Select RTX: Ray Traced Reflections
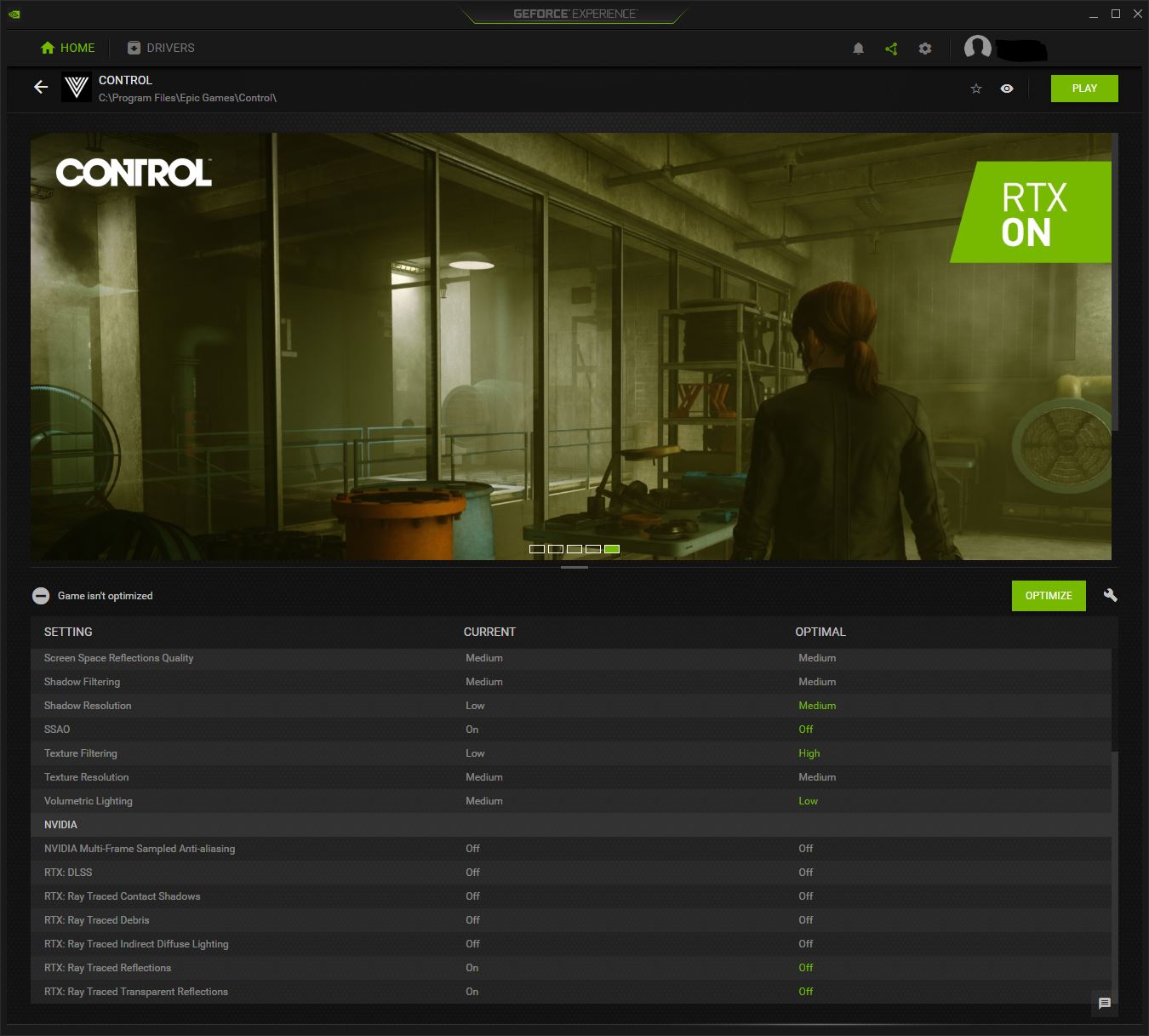The image size is (1149, 1036). [x=571, y=968]
